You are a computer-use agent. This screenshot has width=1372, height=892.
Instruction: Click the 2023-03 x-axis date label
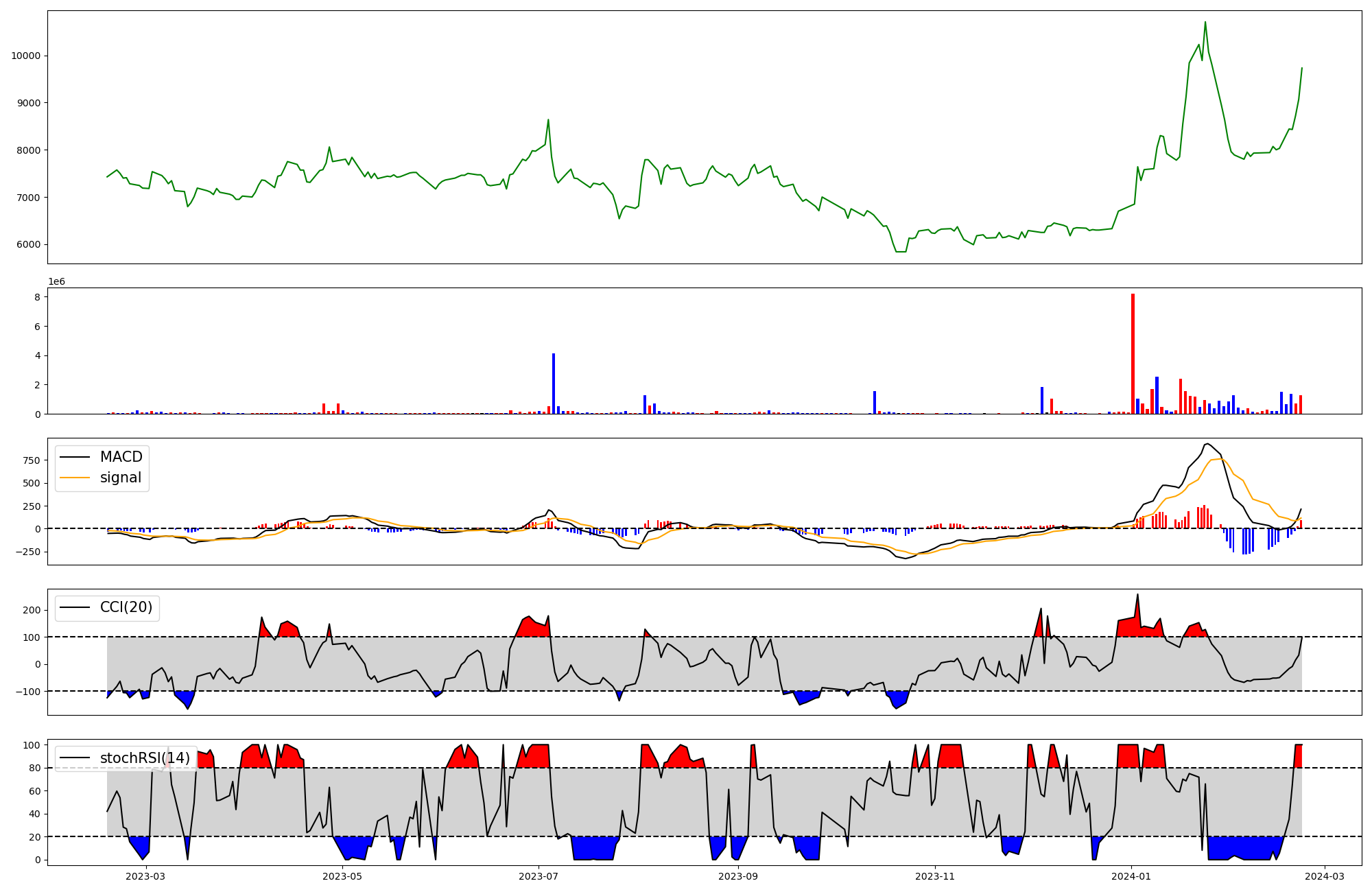pos(145,876)
